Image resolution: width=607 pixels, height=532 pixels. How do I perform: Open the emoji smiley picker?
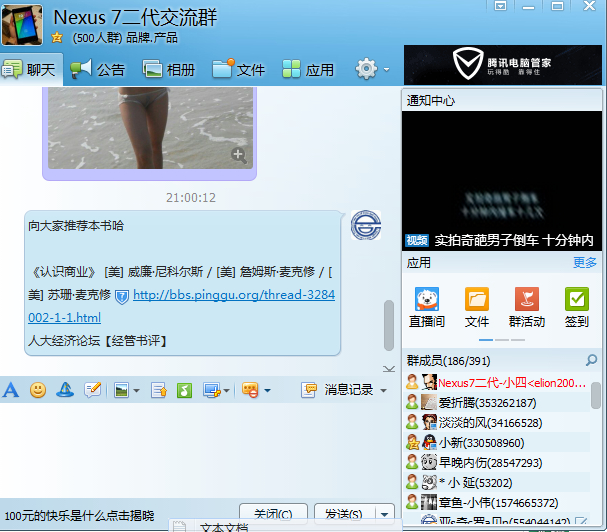coord(38,390)
